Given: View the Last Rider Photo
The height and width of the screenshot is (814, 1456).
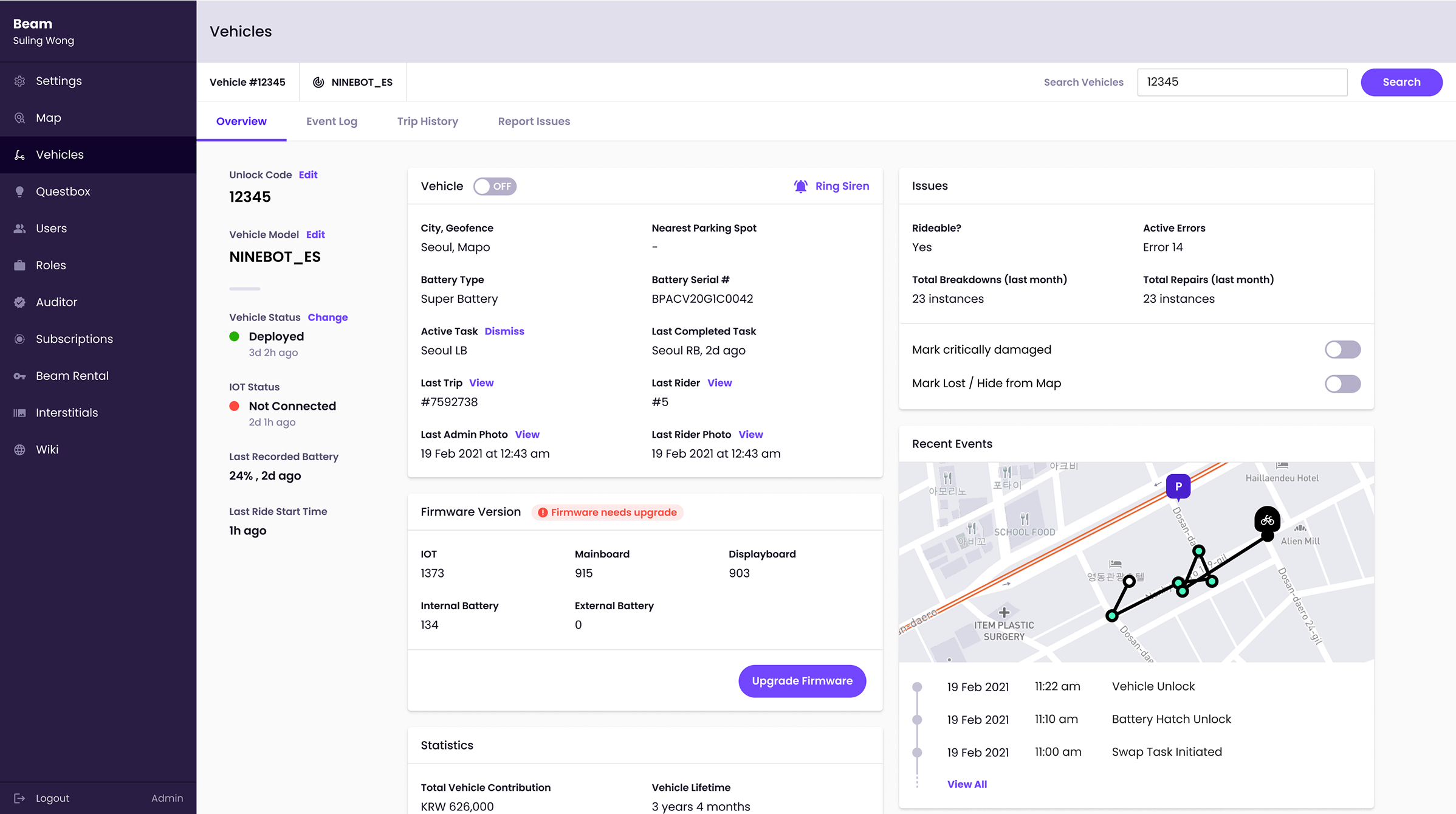Looking at the screenshot, I should click(x=750, y=435).
